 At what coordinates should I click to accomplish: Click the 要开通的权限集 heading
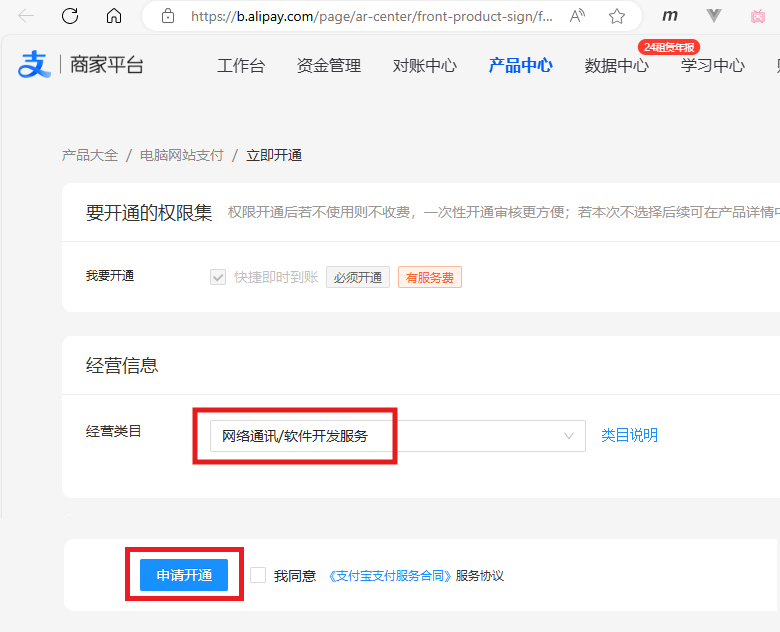pyautogui.click(x=149, y=213)
